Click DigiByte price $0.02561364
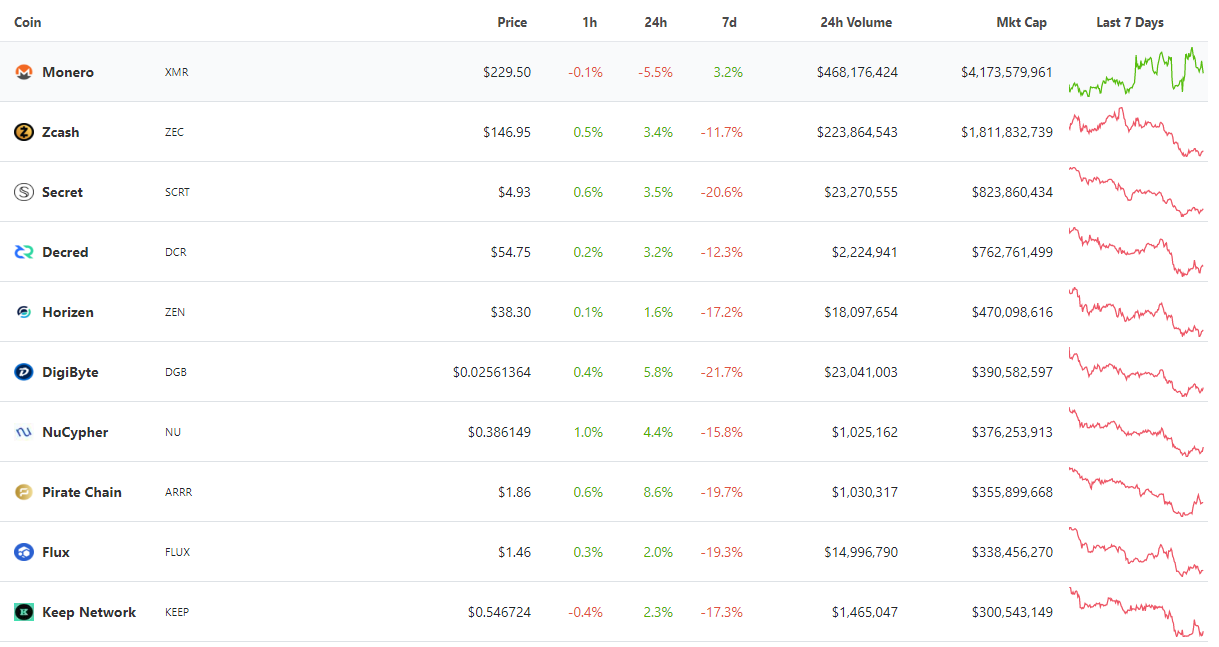 click(x=492, y=372)
